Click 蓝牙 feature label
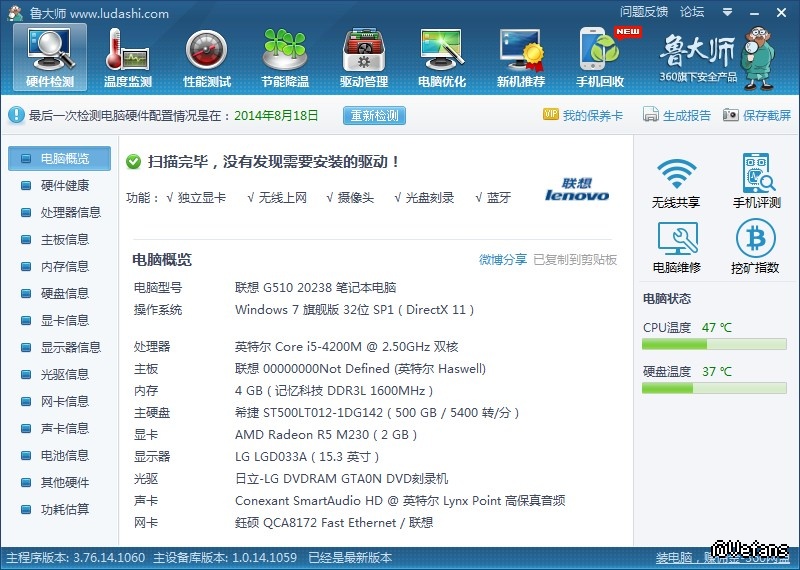This screenshot has height=570, width=800. coord(498,197)
